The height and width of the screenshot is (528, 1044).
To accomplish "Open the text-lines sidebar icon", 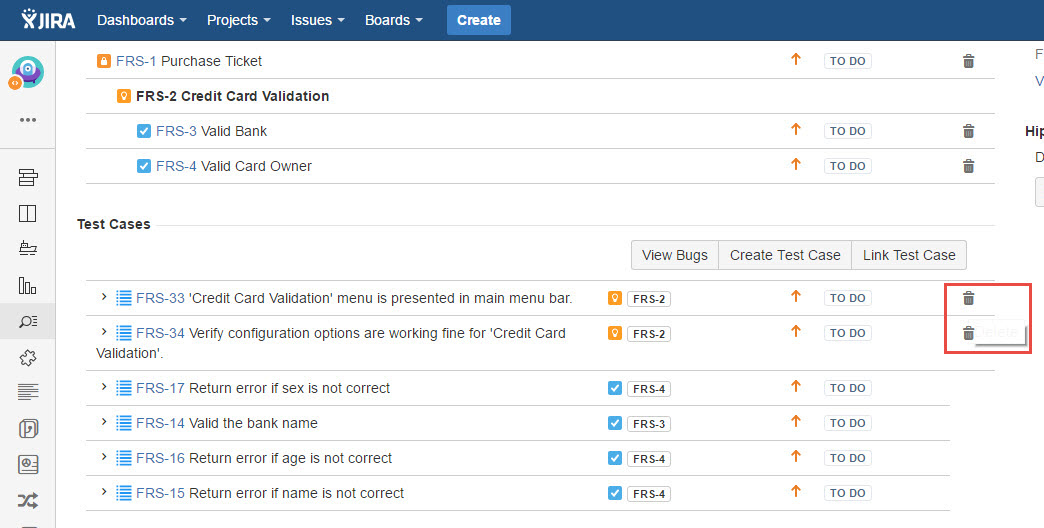I will click(x=27, y=392).
